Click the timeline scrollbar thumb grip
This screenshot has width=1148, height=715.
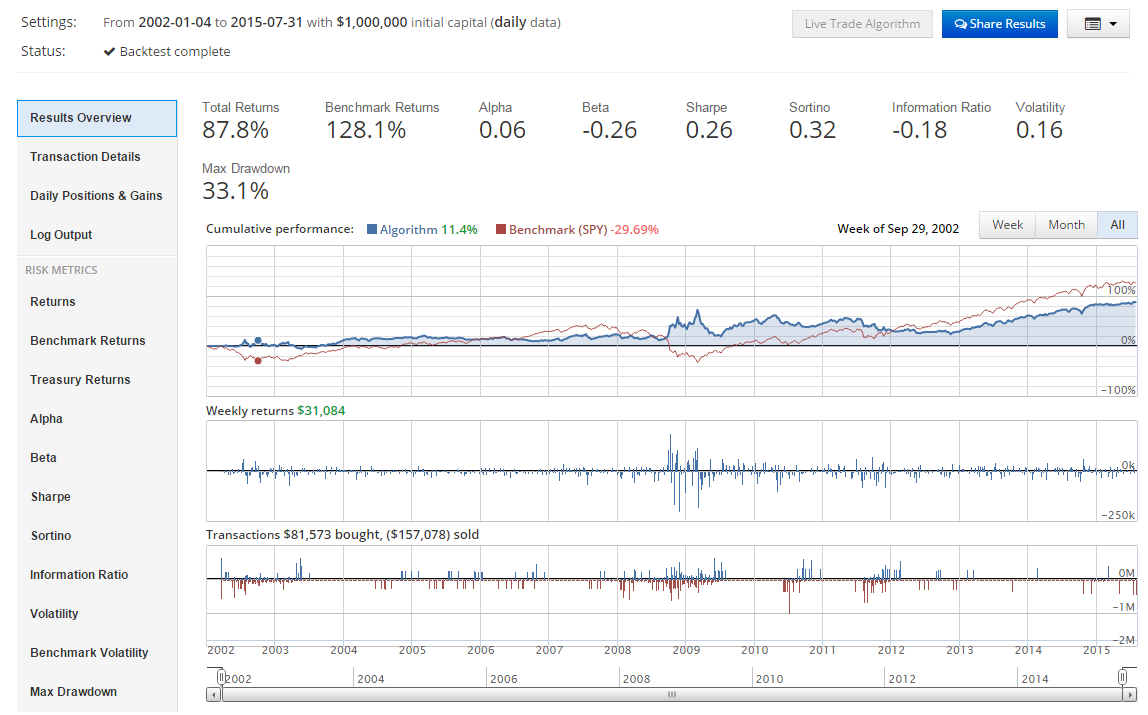[x=671, y=694]
